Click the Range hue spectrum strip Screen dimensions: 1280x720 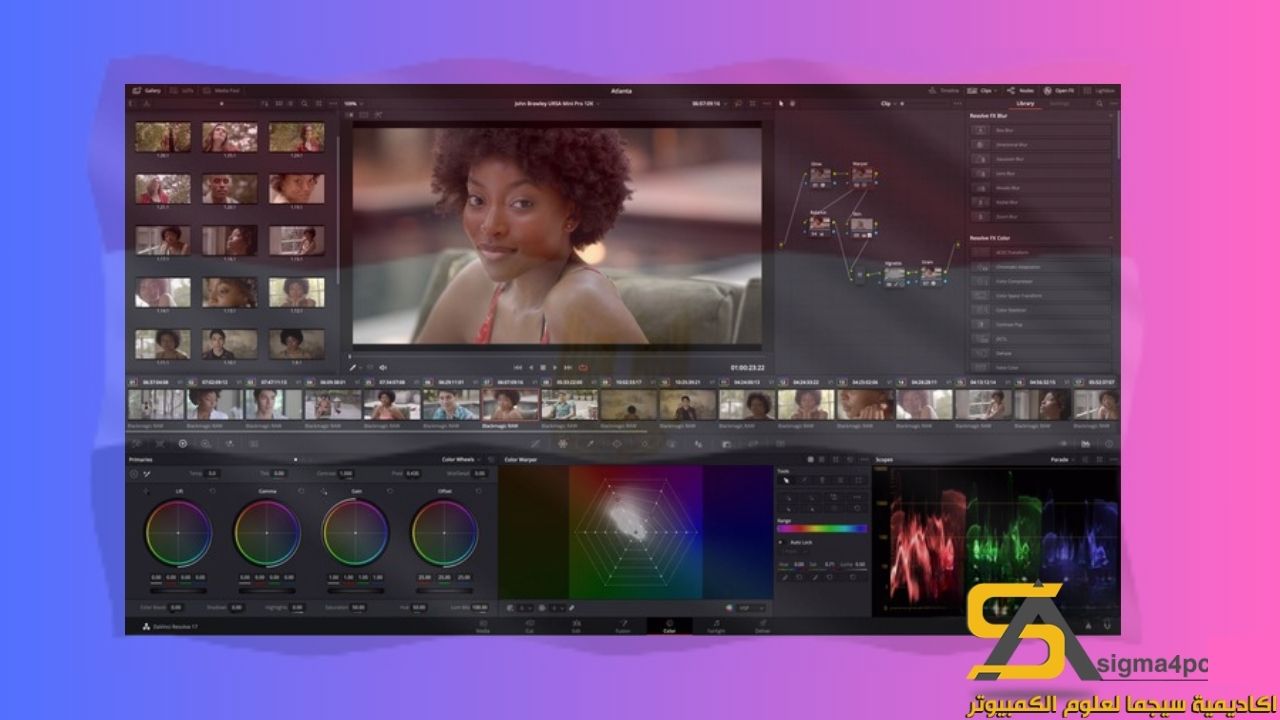822,528
